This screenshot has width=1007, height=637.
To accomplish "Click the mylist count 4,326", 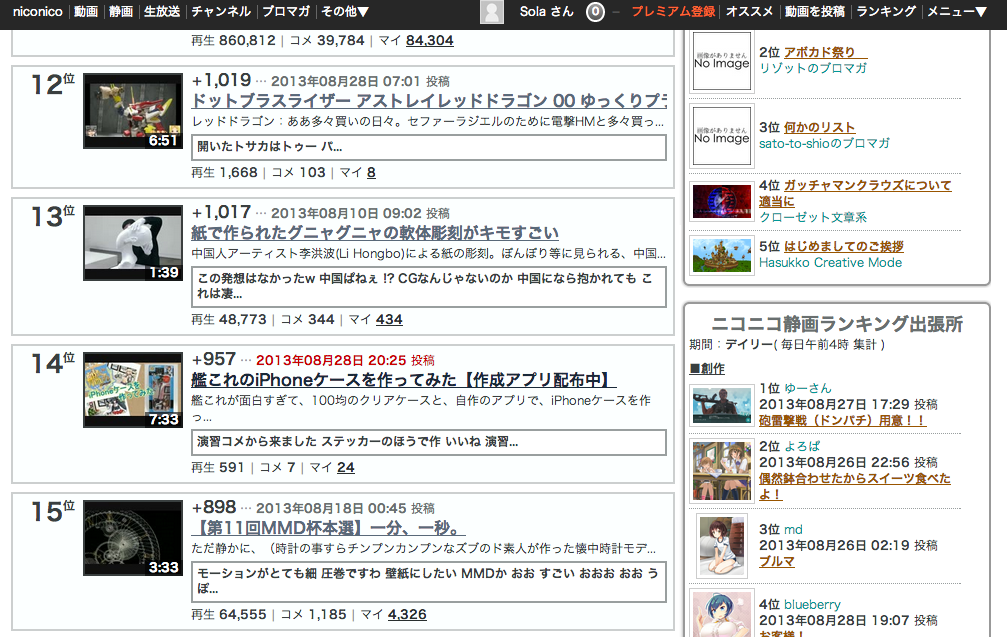I will 407,615.
